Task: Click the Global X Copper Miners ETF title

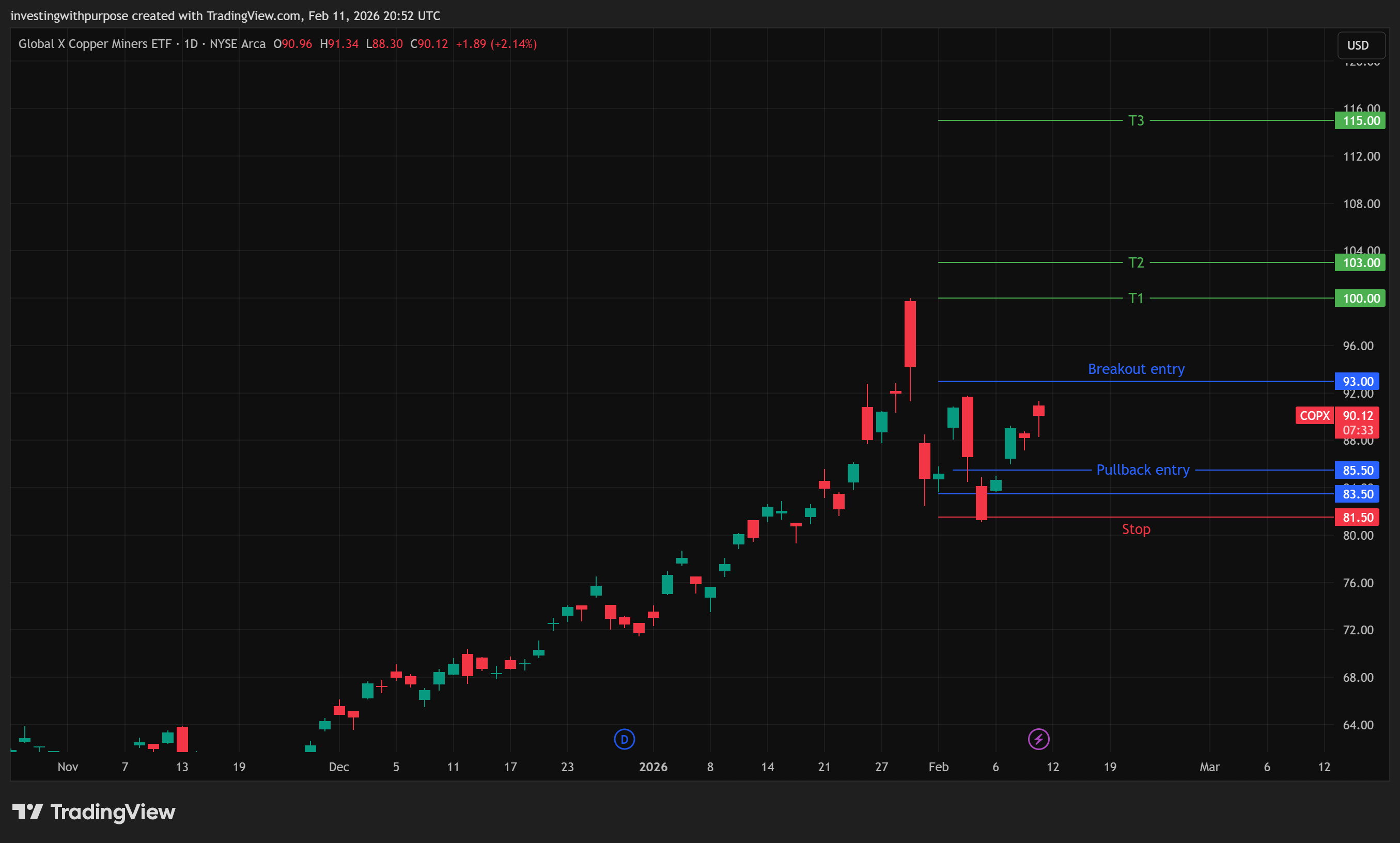Action: 94,44
